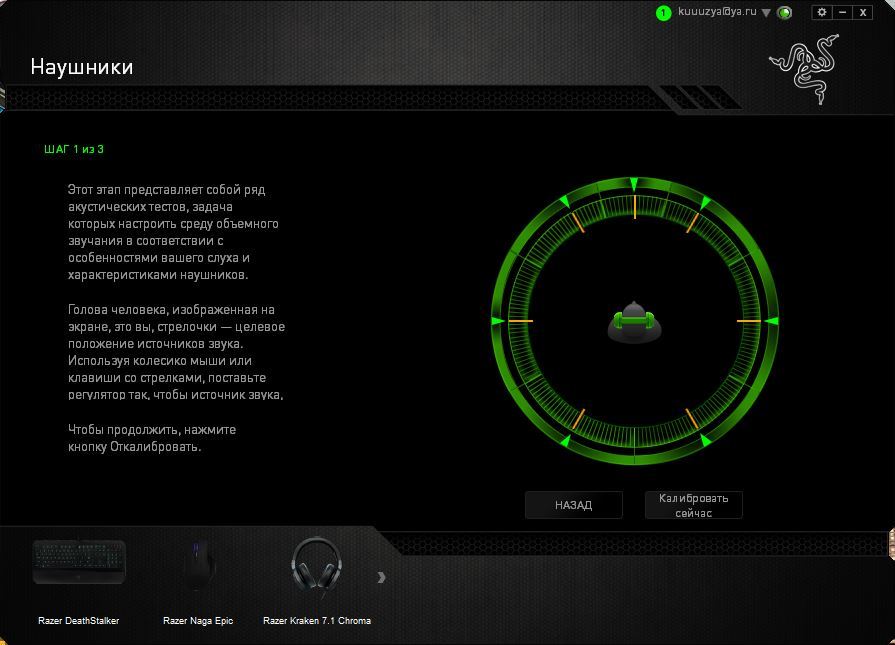Click the green online status indicator
The height and width of the screenshot is (645, 895).
pyautogui.click(x=785, y=13)
